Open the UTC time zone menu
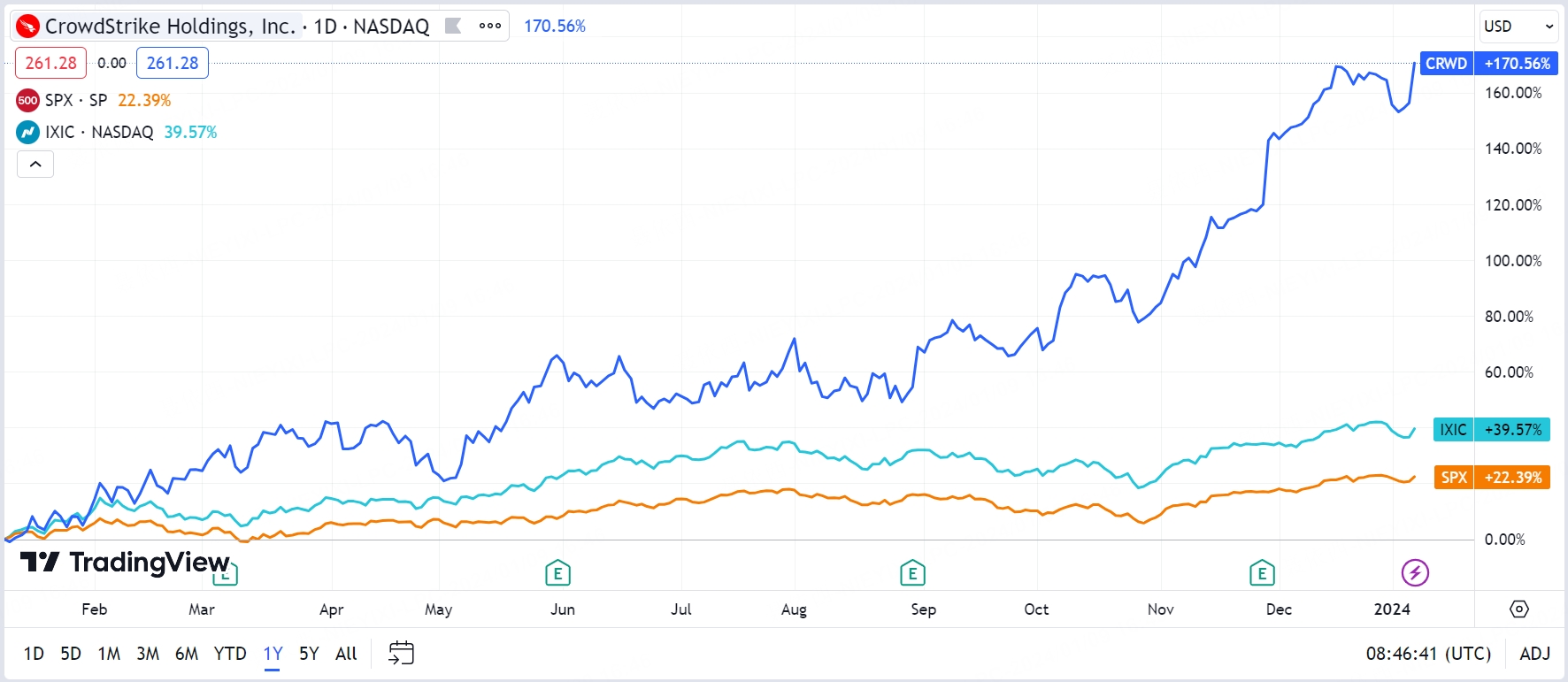1568x682 pixels. point(1428,654)
